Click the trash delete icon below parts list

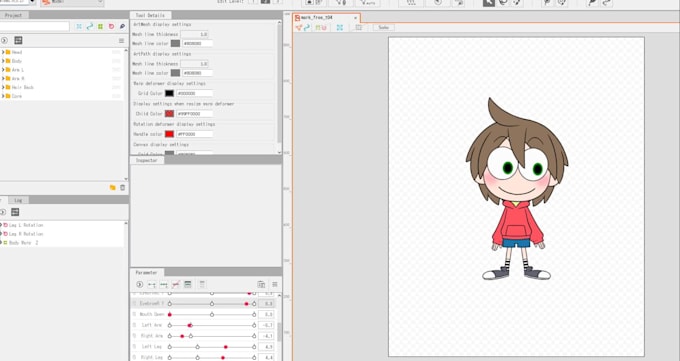(x=123, y=187)
